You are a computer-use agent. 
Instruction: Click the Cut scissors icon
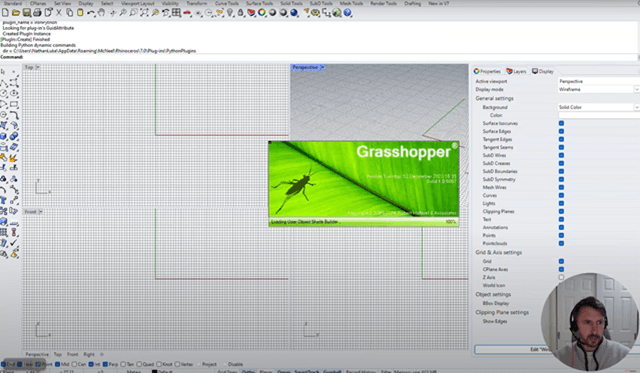click(59, 13)
